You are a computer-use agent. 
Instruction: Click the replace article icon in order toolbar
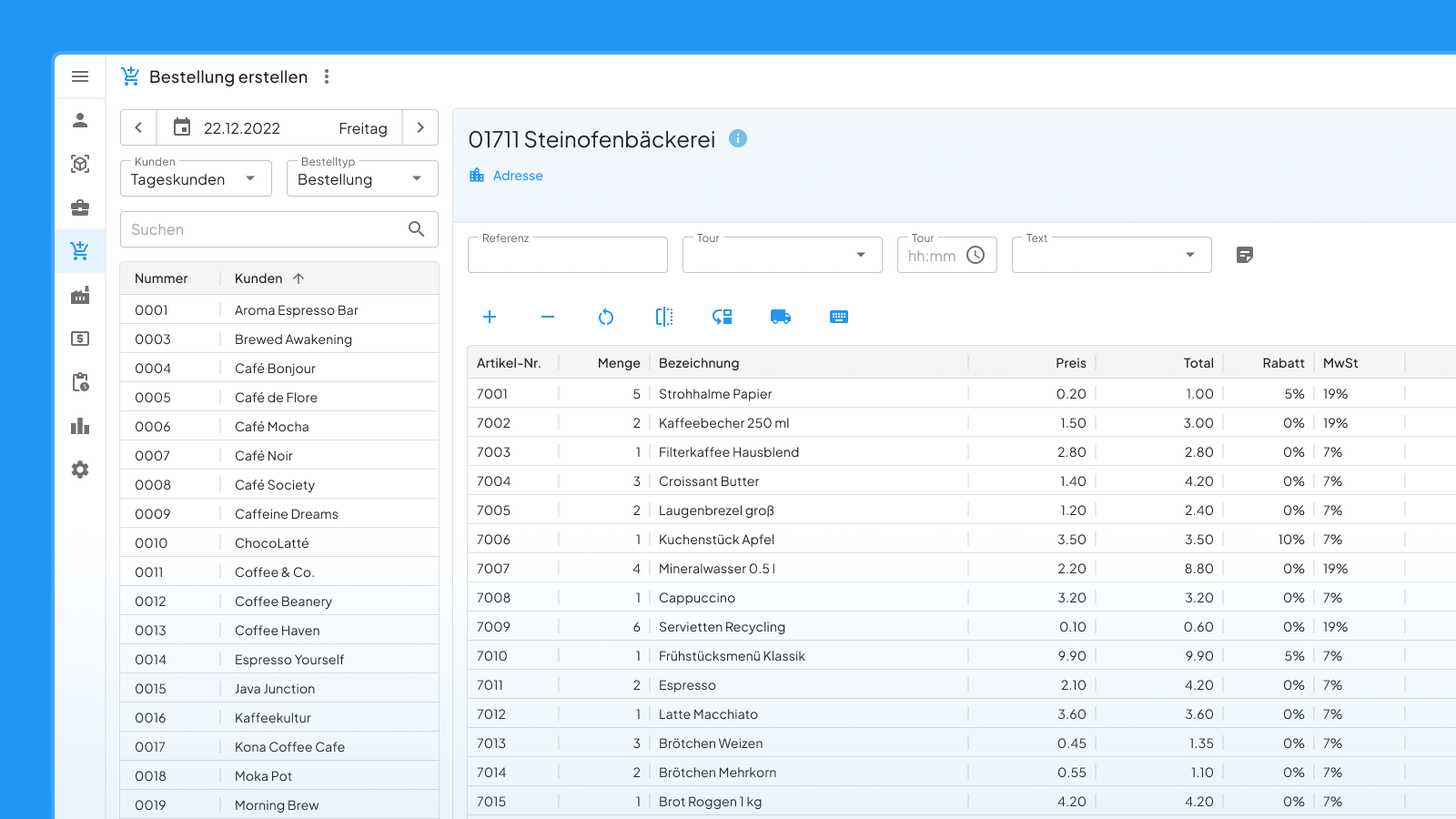pyautogui.click(x=723, y=317)
